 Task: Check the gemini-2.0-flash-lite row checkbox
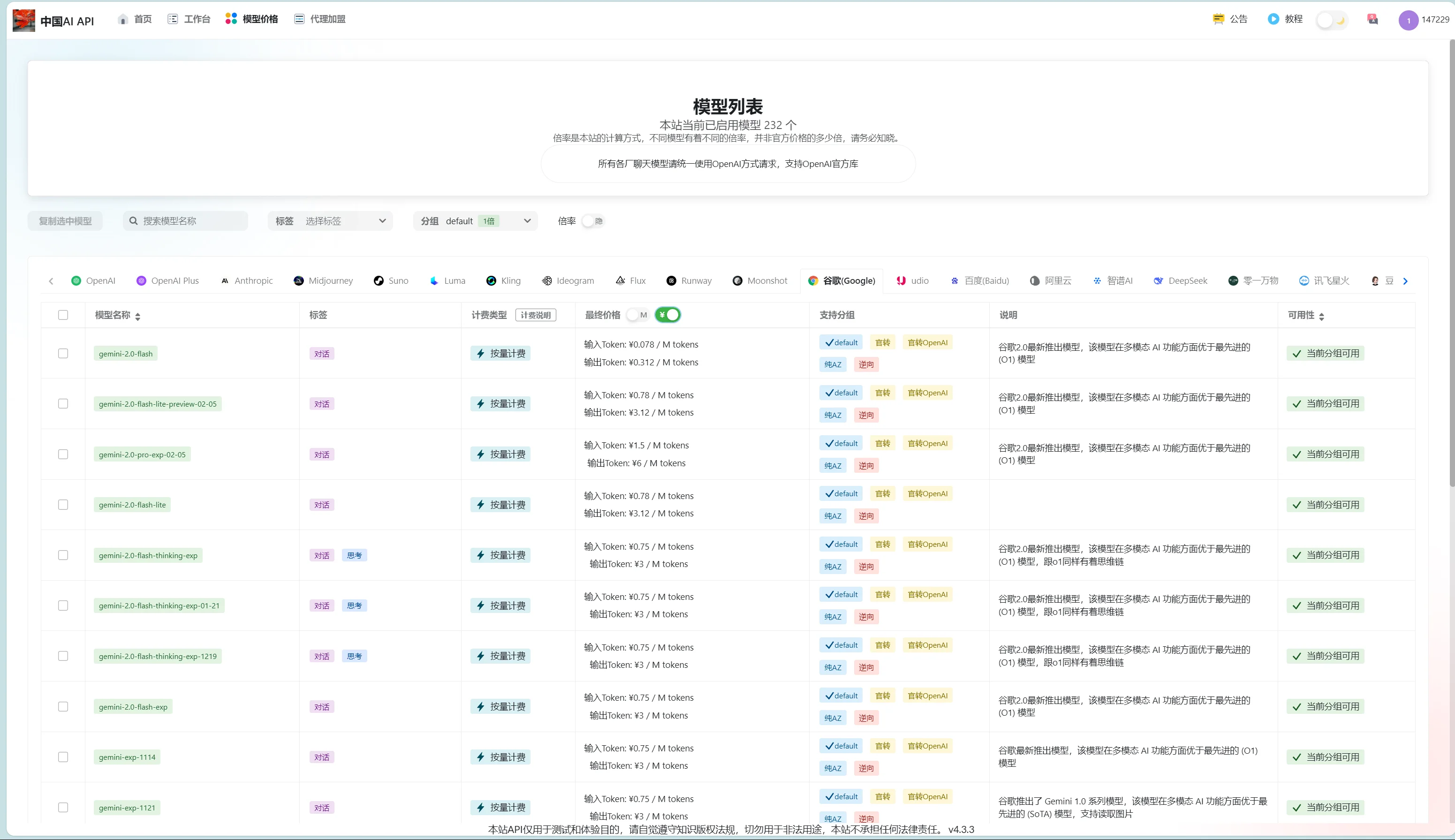63,505
